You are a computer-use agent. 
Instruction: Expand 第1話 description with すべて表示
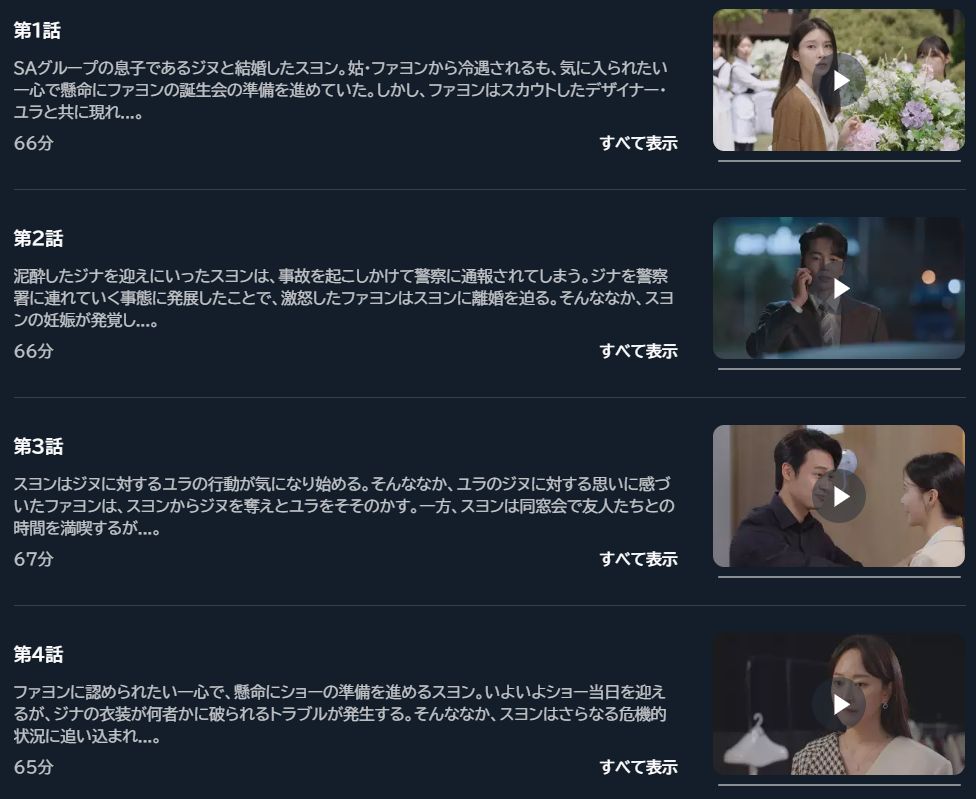point(639,143)
